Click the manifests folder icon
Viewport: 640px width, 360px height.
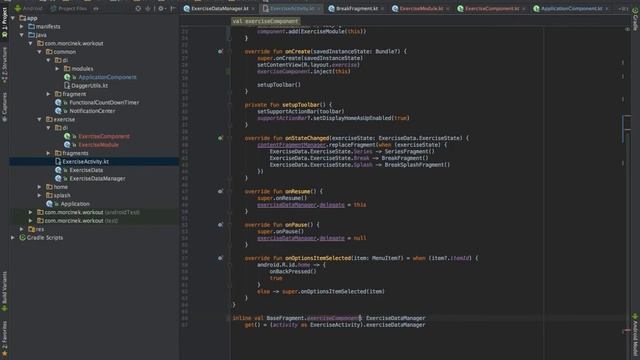tap(31, 27)
